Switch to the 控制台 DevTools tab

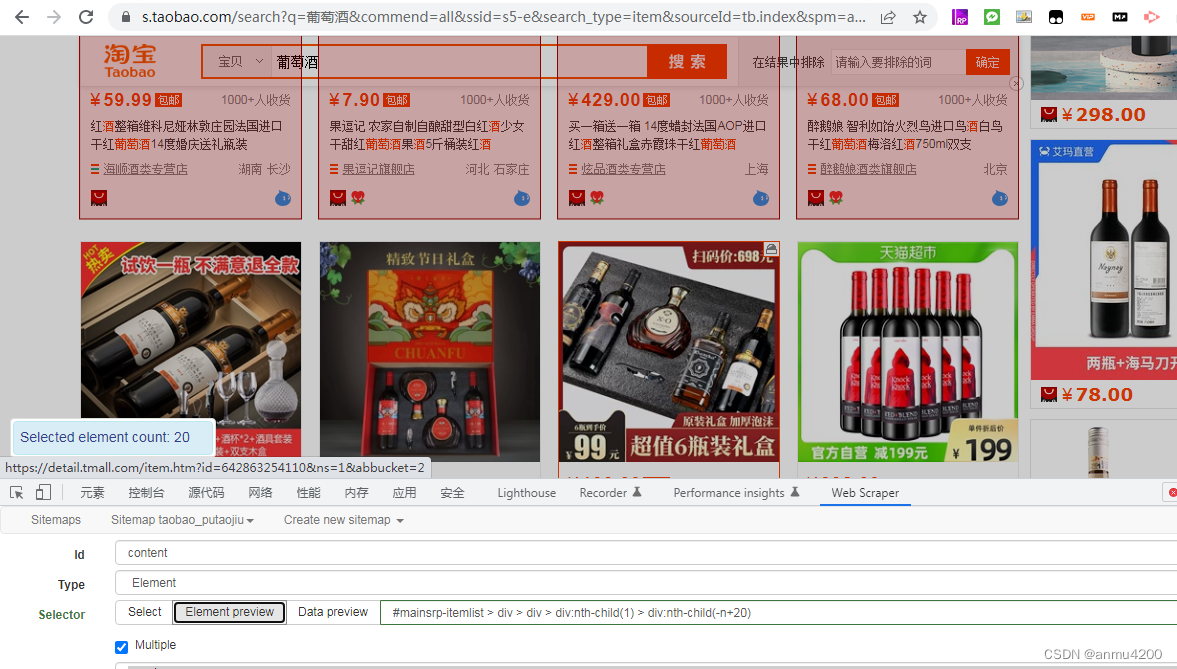pyautogui.click(x=146, y=493)
